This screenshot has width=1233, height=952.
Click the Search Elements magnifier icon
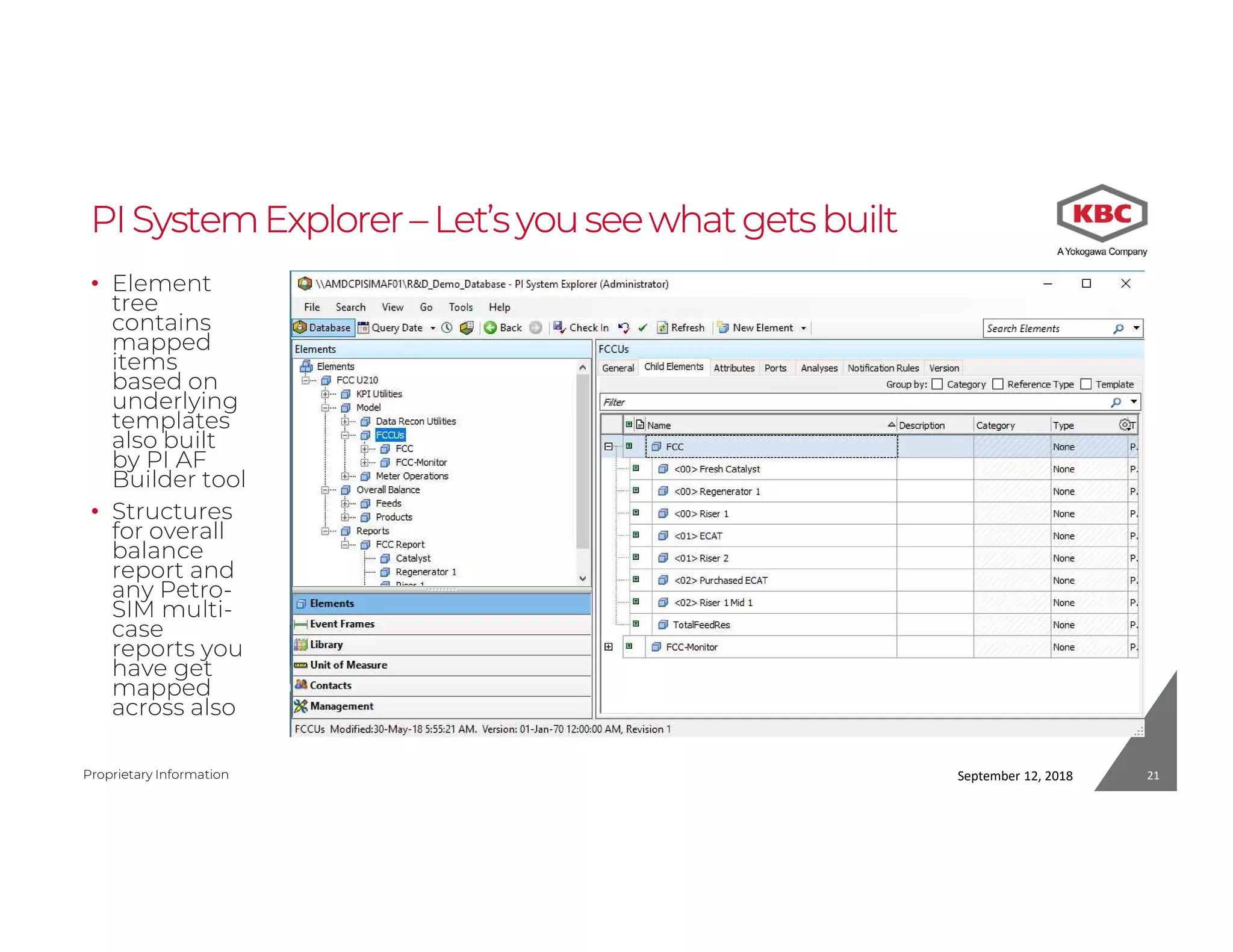(1118, 329)
